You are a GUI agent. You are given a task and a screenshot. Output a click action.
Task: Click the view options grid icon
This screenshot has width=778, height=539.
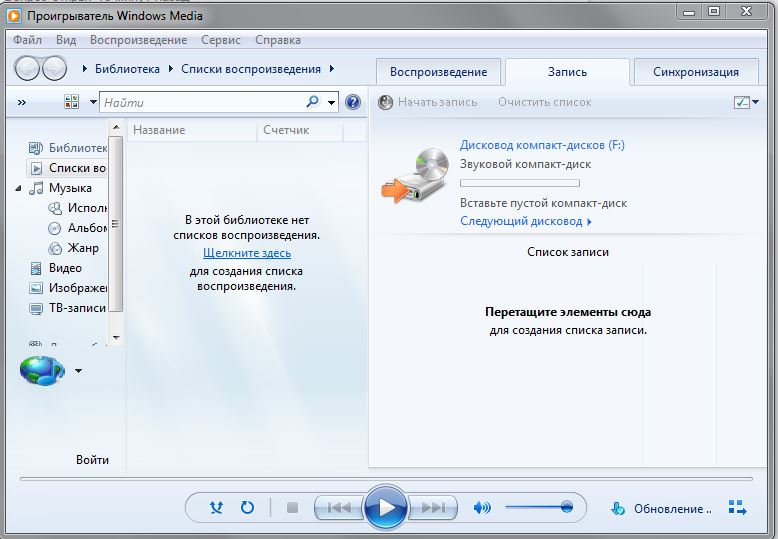tap(71, 102)
